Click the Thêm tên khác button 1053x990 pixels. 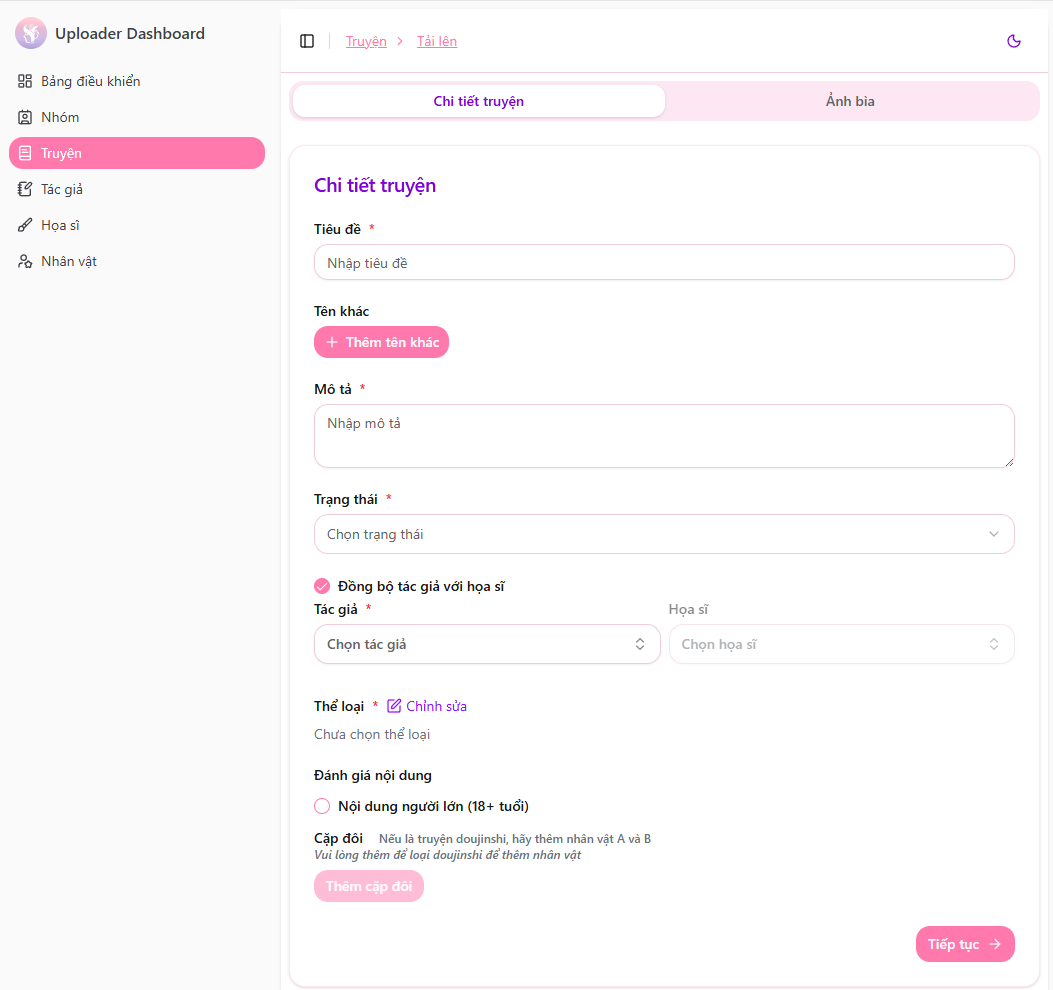click(381, 342)
